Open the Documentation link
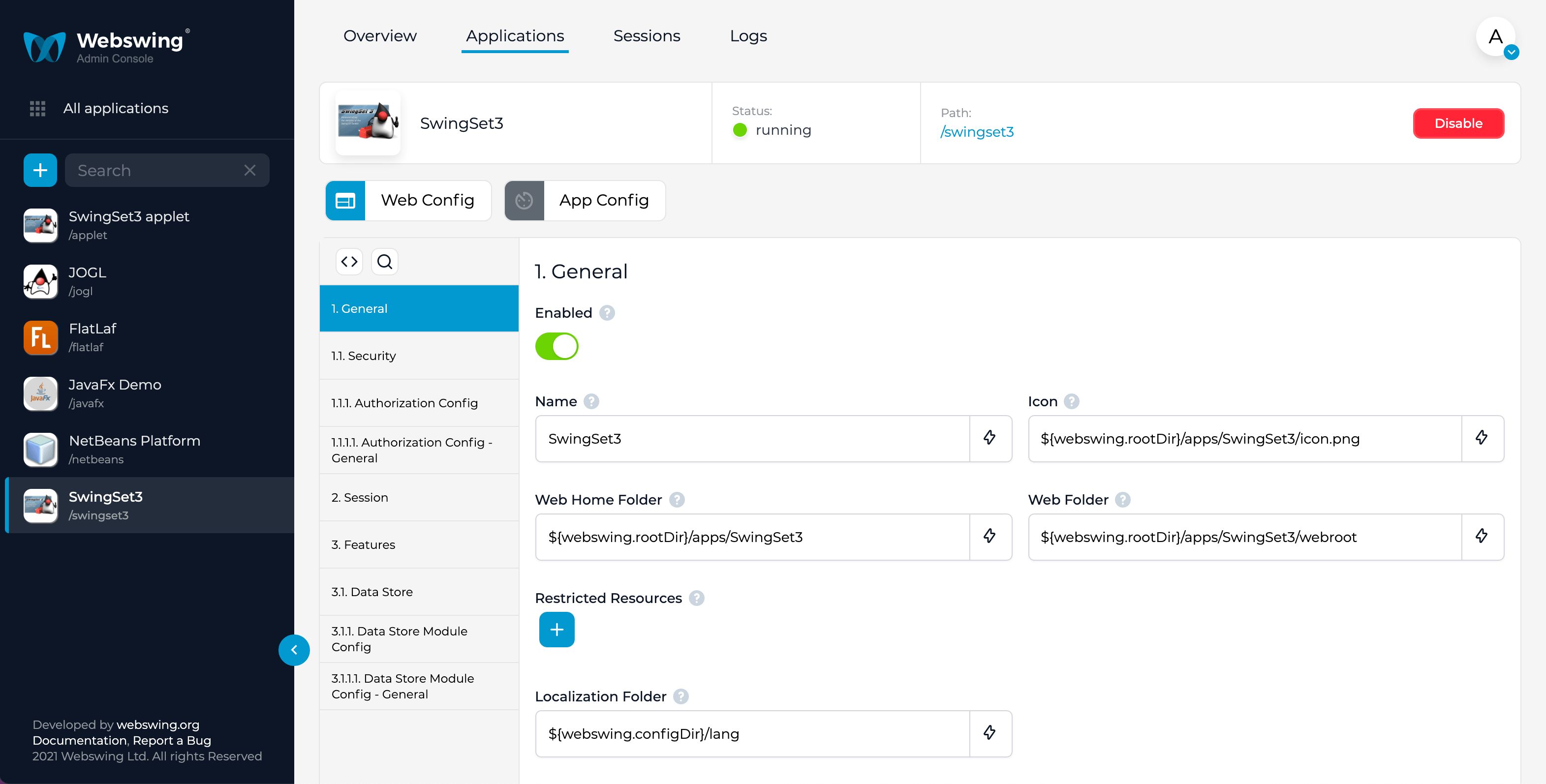 pos(80,740)
